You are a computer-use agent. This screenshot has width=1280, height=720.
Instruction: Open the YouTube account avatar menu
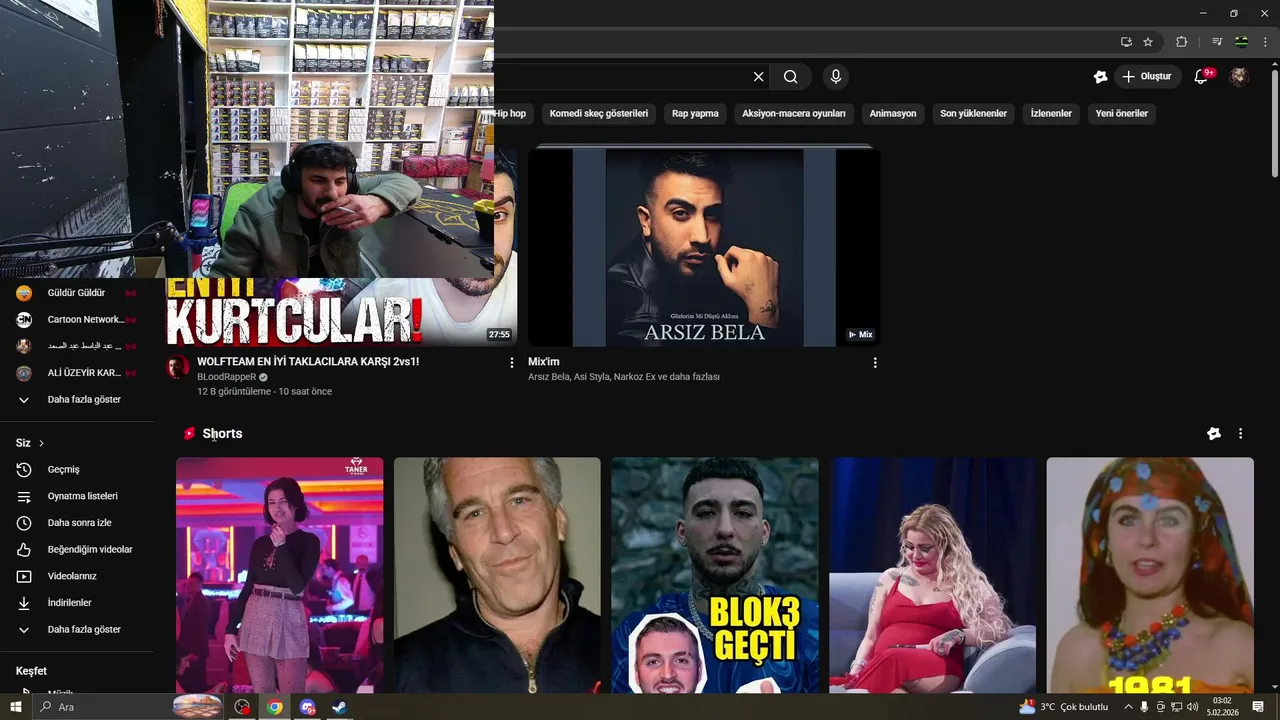[x=1239, y=77]
